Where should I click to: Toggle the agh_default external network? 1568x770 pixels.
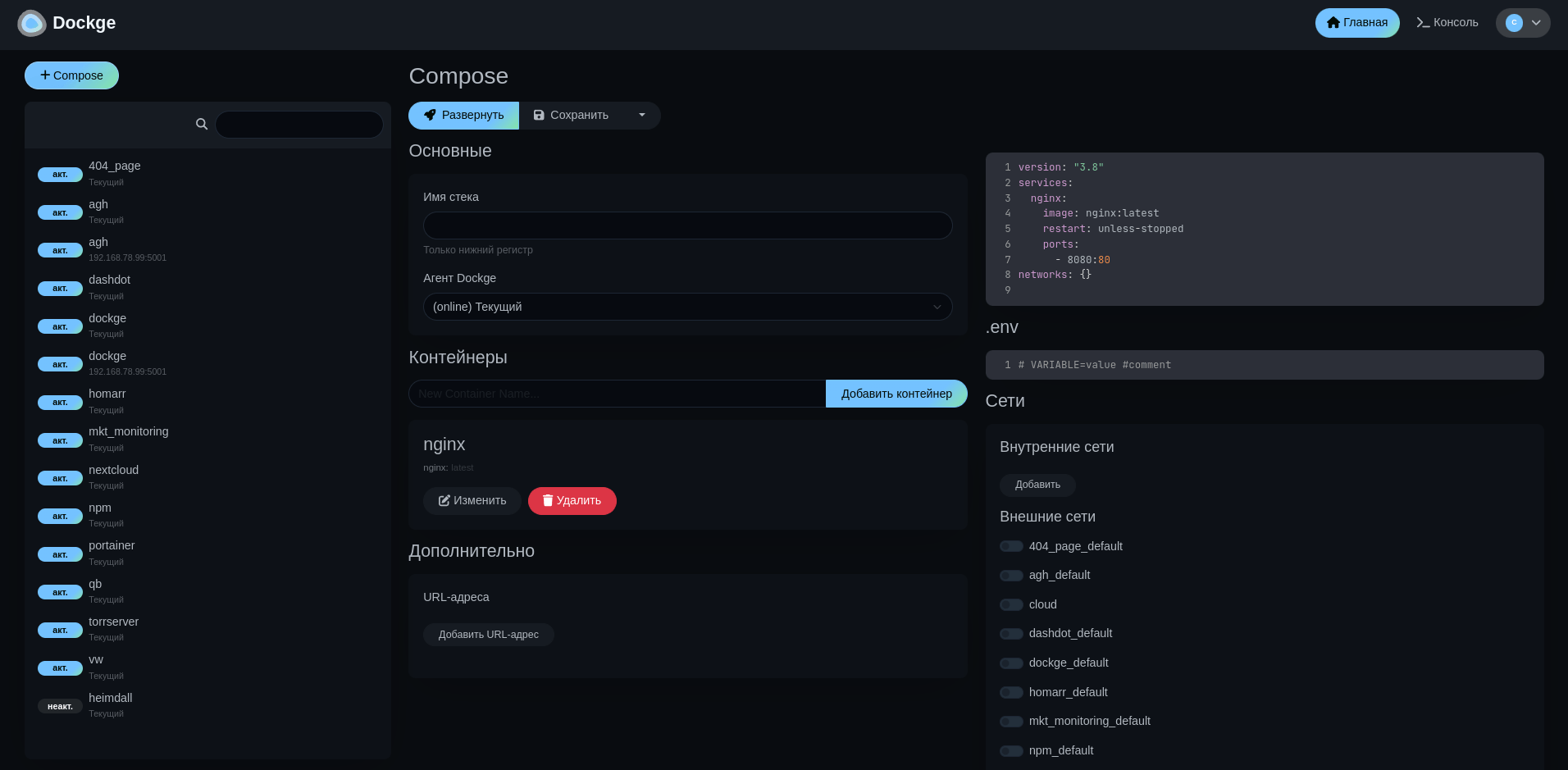[x=1011, y=576]
